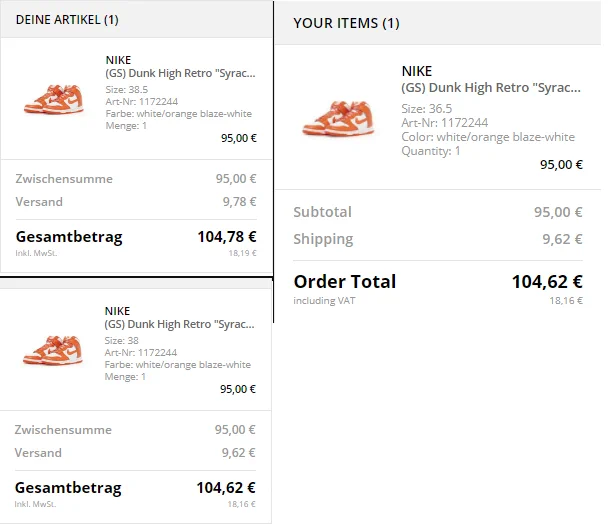This screenshot has height=525, width=616.
Task: Open product title above Size: 38
Action: (180, 324)
